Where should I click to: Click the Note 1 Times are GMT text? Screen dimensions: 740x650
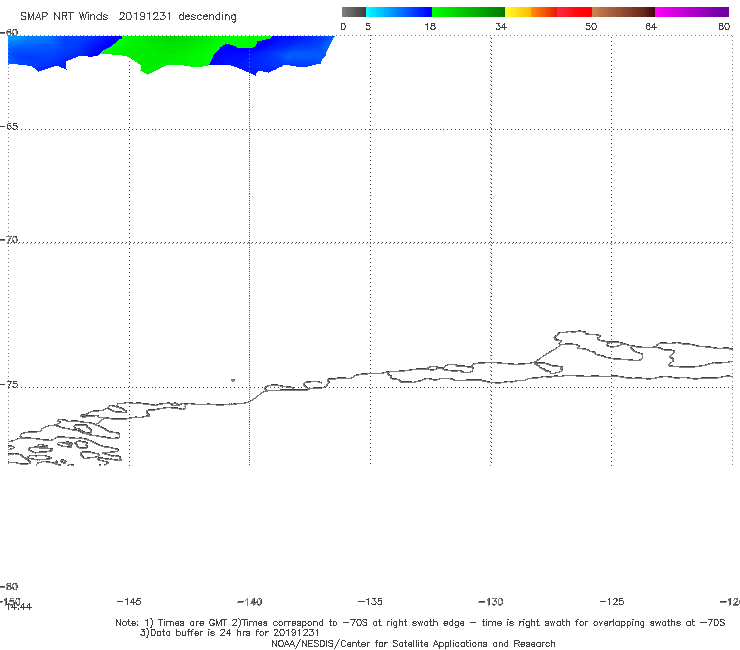(x=173, y=623)
